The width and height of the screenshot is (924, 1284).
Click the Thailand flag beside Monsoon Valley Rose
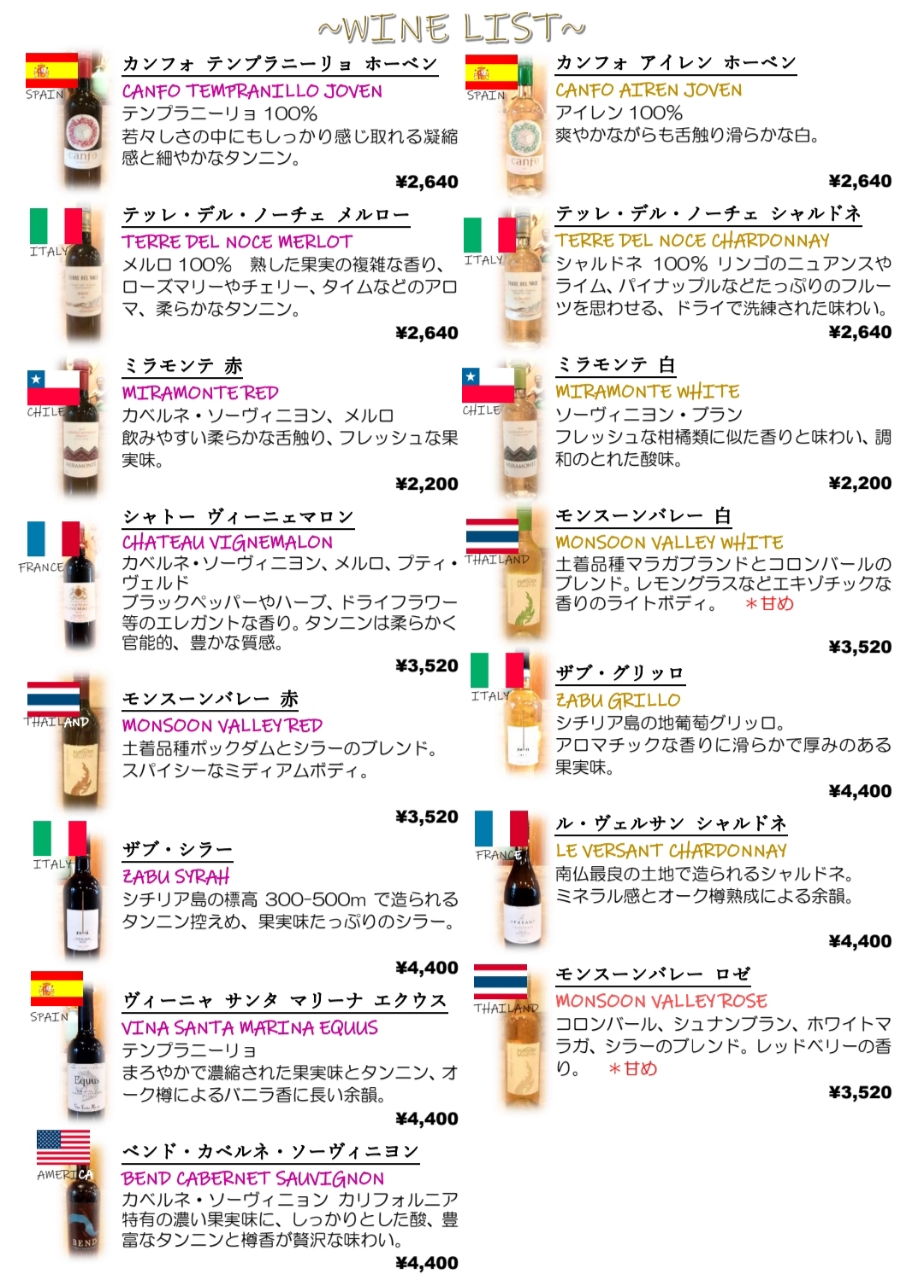click(500, 982)
